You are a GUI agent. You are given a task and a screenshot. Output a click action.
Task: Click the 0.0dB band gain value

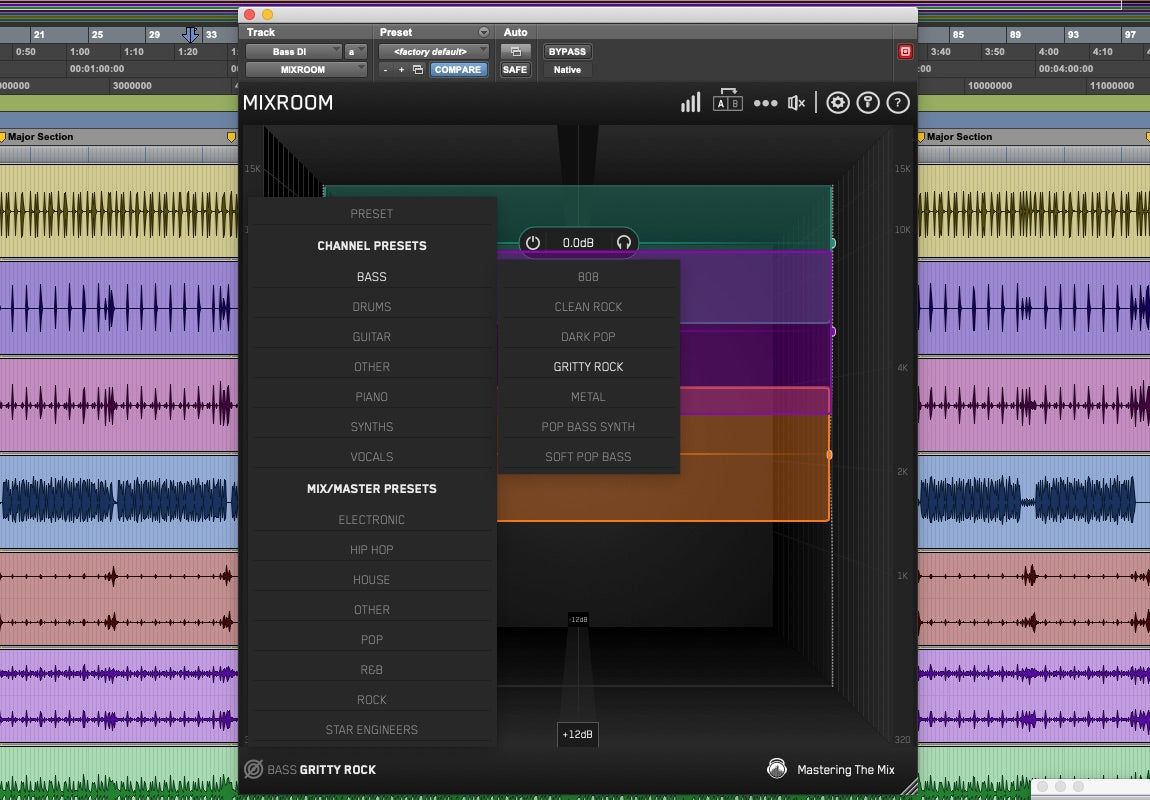578,243
